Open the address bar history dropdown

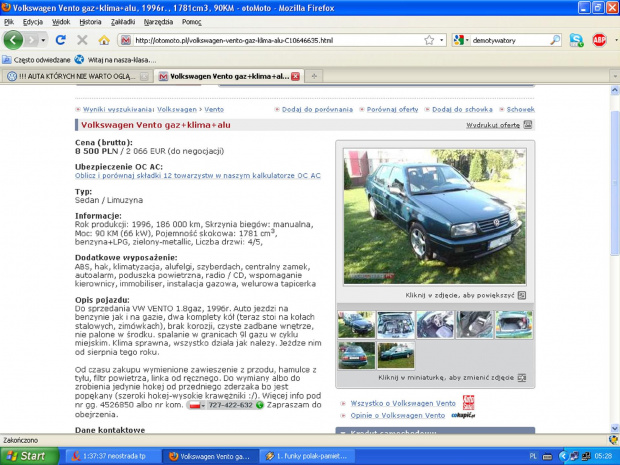coord(442,40)
